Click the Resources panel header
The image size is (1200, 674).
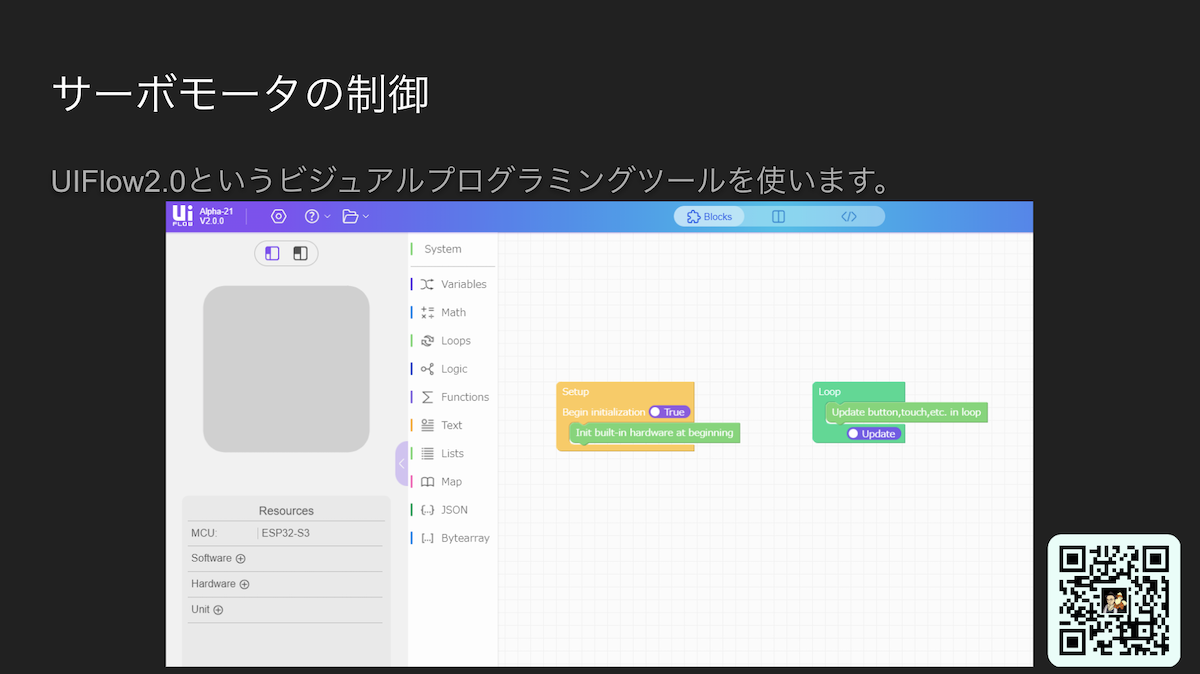286,511
